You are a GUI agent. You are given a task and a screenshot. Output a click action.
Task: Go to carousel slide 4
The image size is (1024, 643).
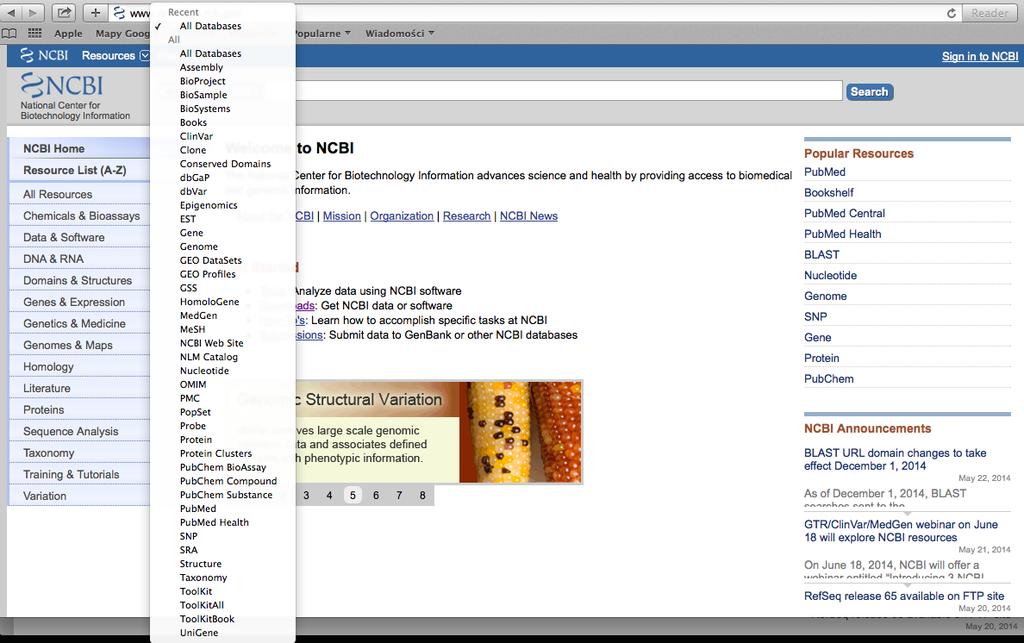coord(329,495)
